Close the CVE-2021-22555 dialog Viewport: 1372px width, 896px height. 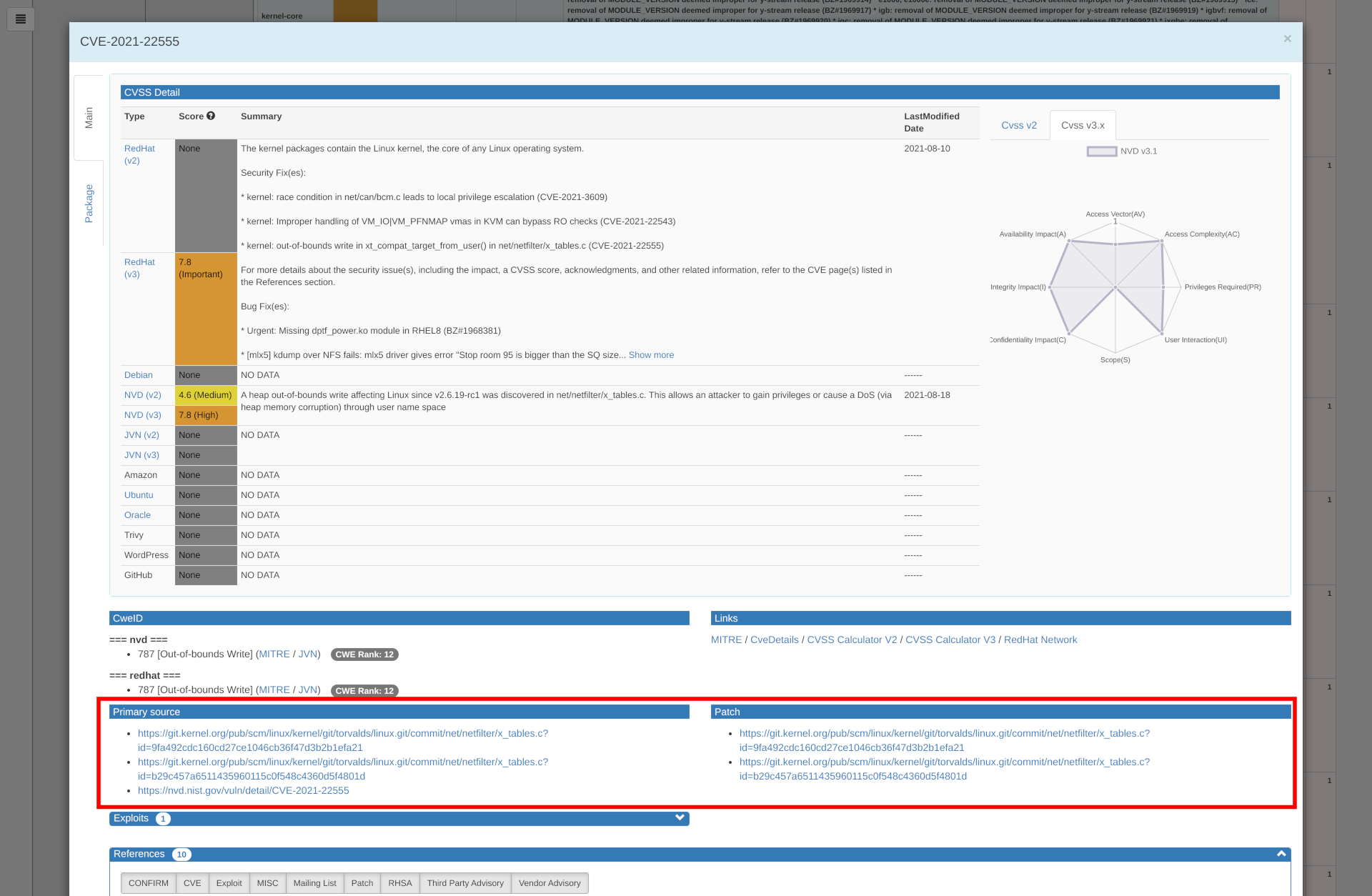(x=1287, y=39)
